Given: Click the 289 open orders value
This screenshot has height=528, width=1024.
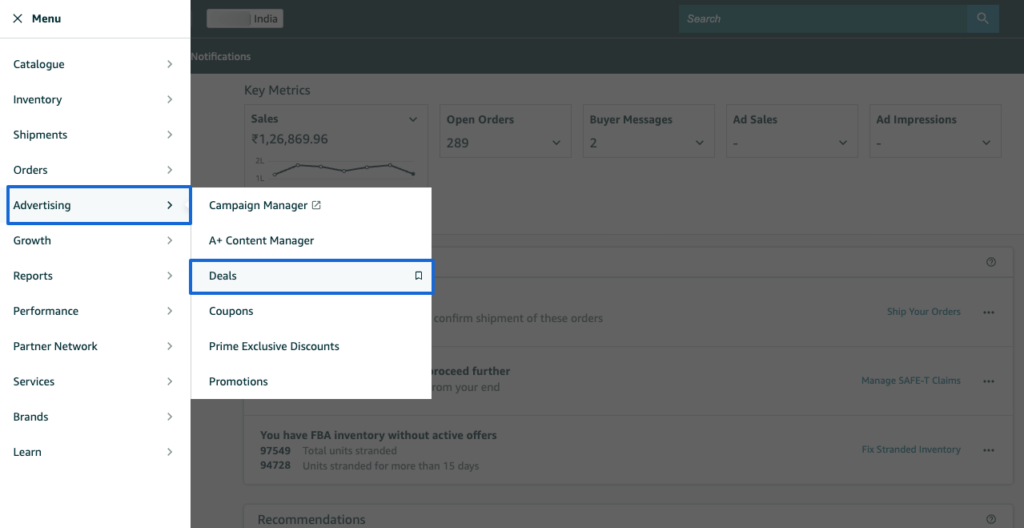Looking at the screenshot, I should (x=458, y=142).
